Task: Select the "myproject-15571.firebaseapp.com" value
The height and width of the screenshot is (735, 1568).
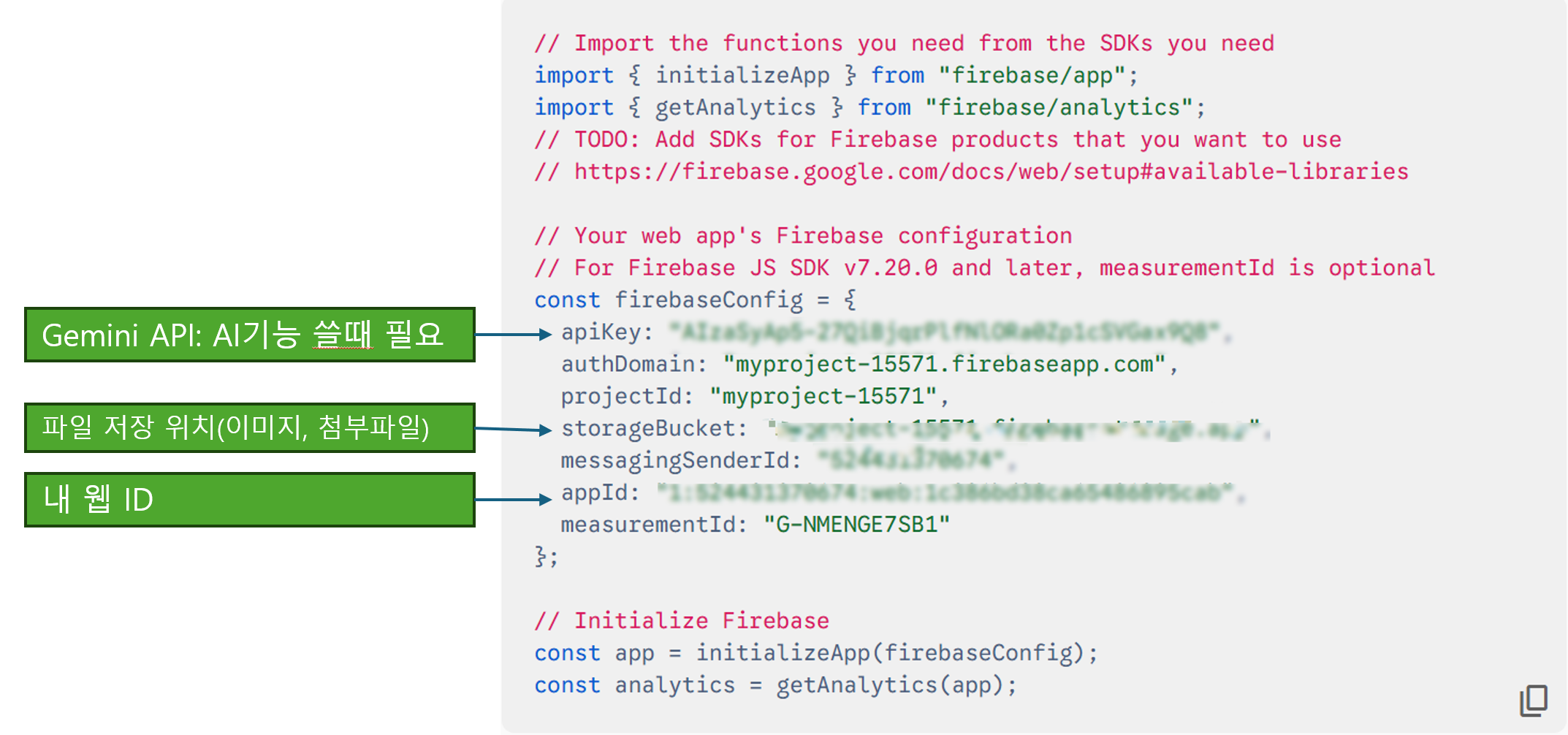Action: pyautogui.click(x=944, y=365)
